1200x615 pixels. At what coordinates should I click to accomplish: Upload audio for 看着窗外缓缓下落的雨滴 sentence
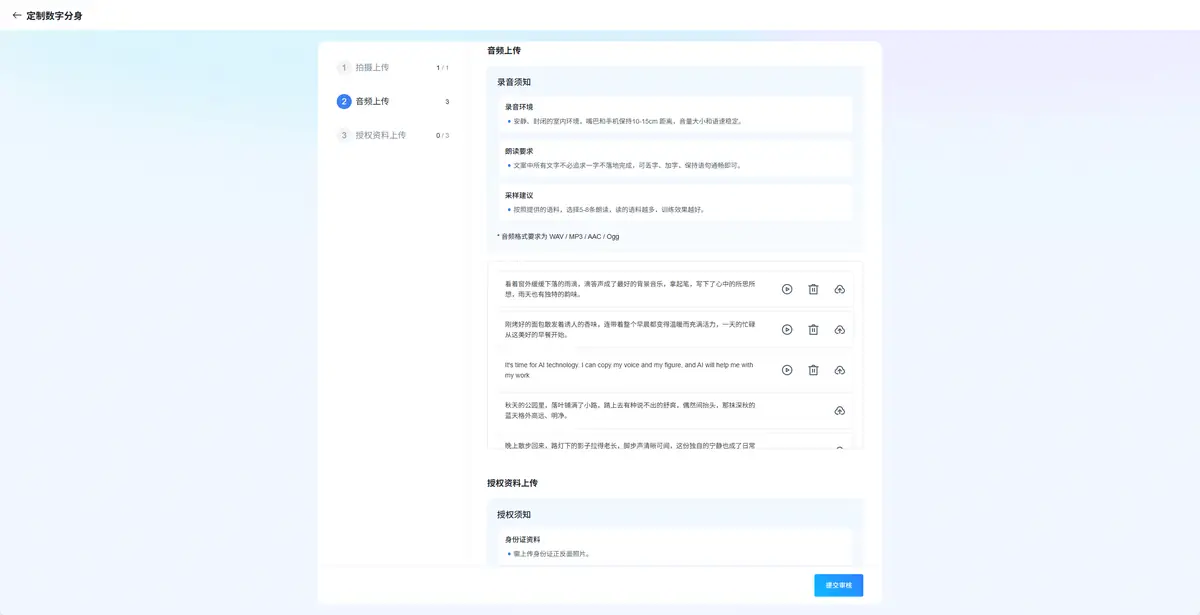point(839,289)
